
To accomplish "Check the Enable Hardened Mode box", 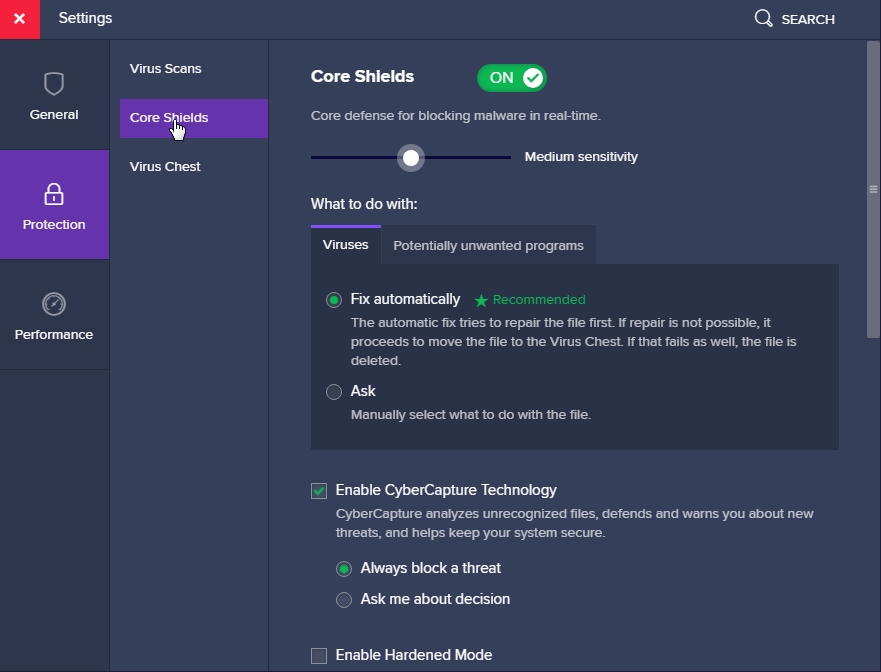I will 319,656.
